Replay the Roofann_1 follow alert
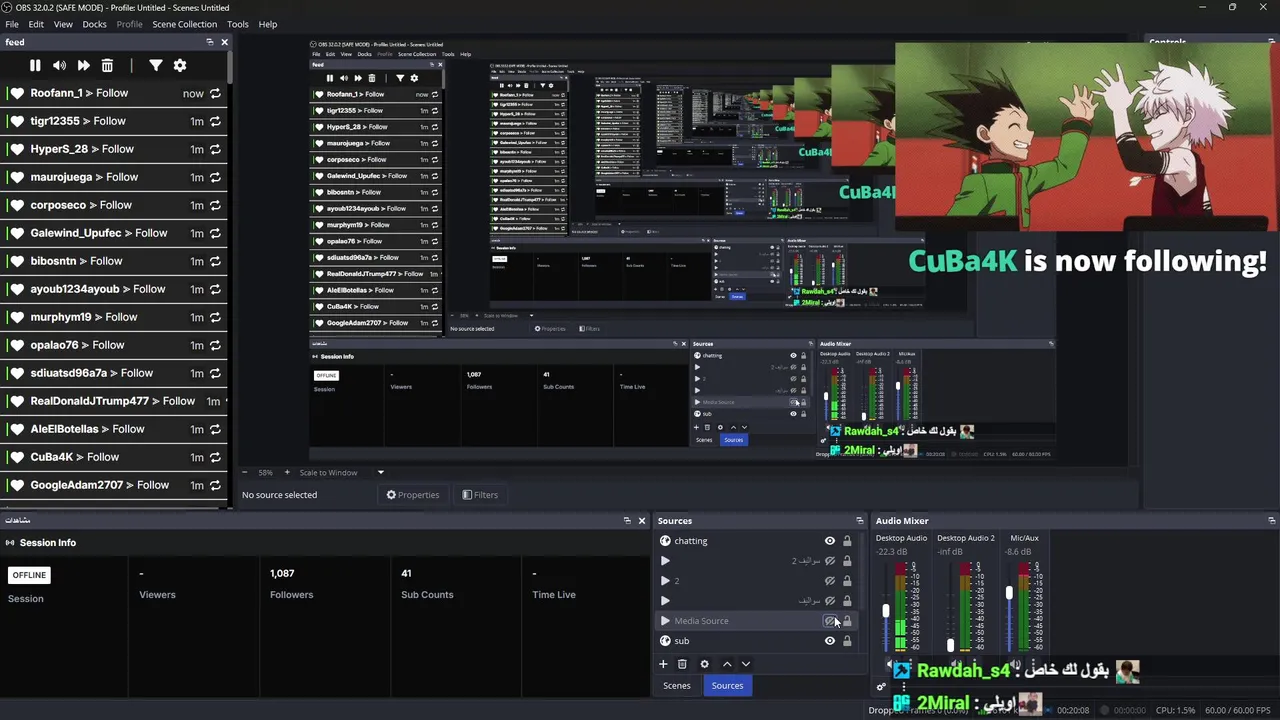This screenshot has height=720, width=1280. point(215,93)
